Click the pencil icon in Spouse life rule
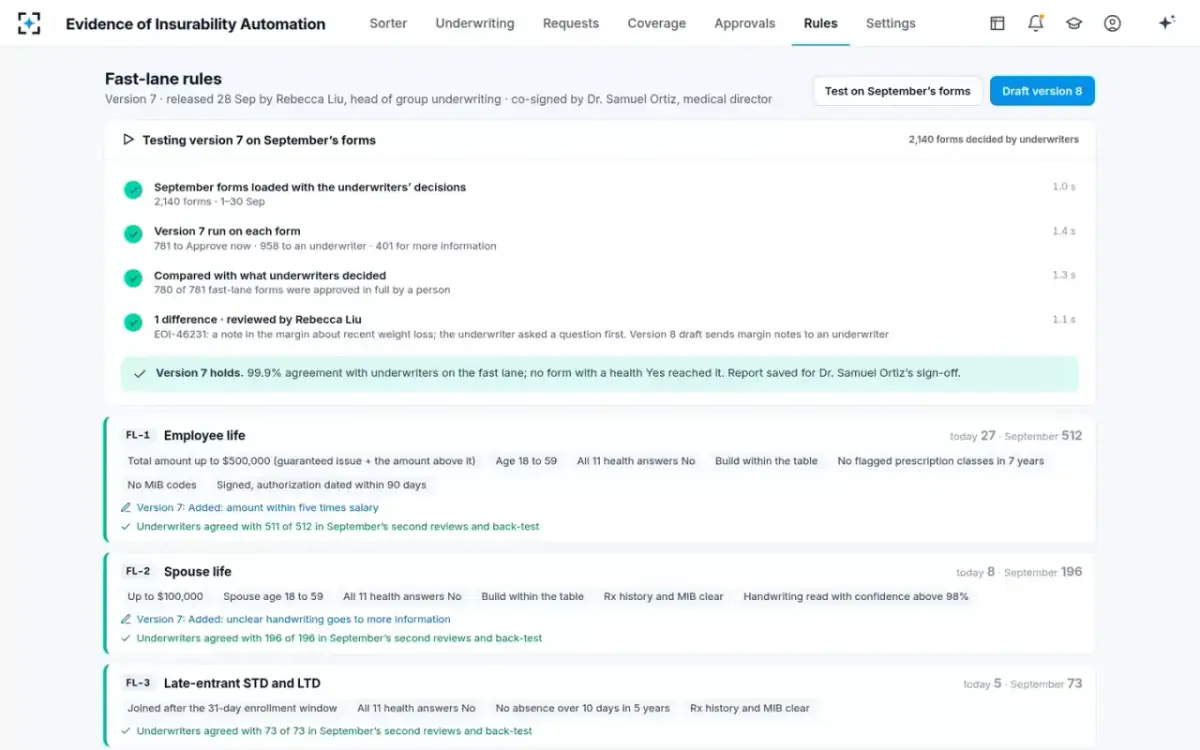This screenshot has width=1200, height=750. tap(126, 620)
